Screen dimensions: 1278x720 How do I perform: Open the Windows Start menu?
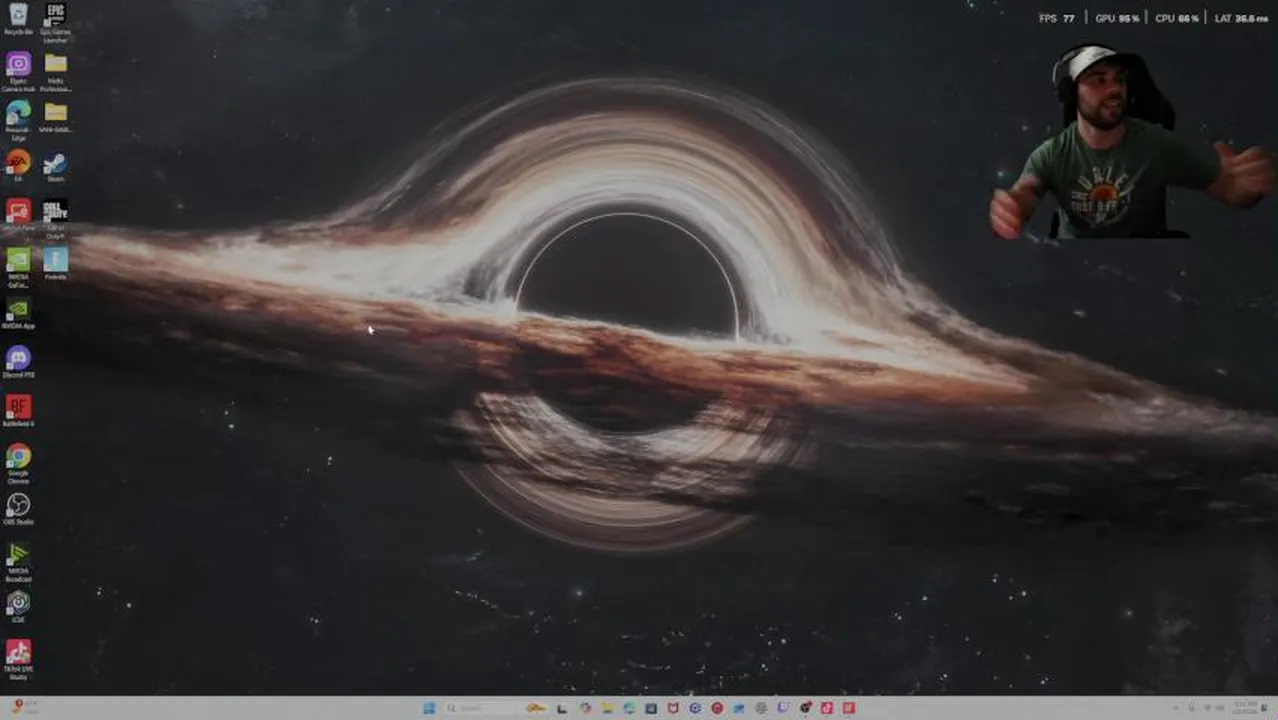point(429,708)
